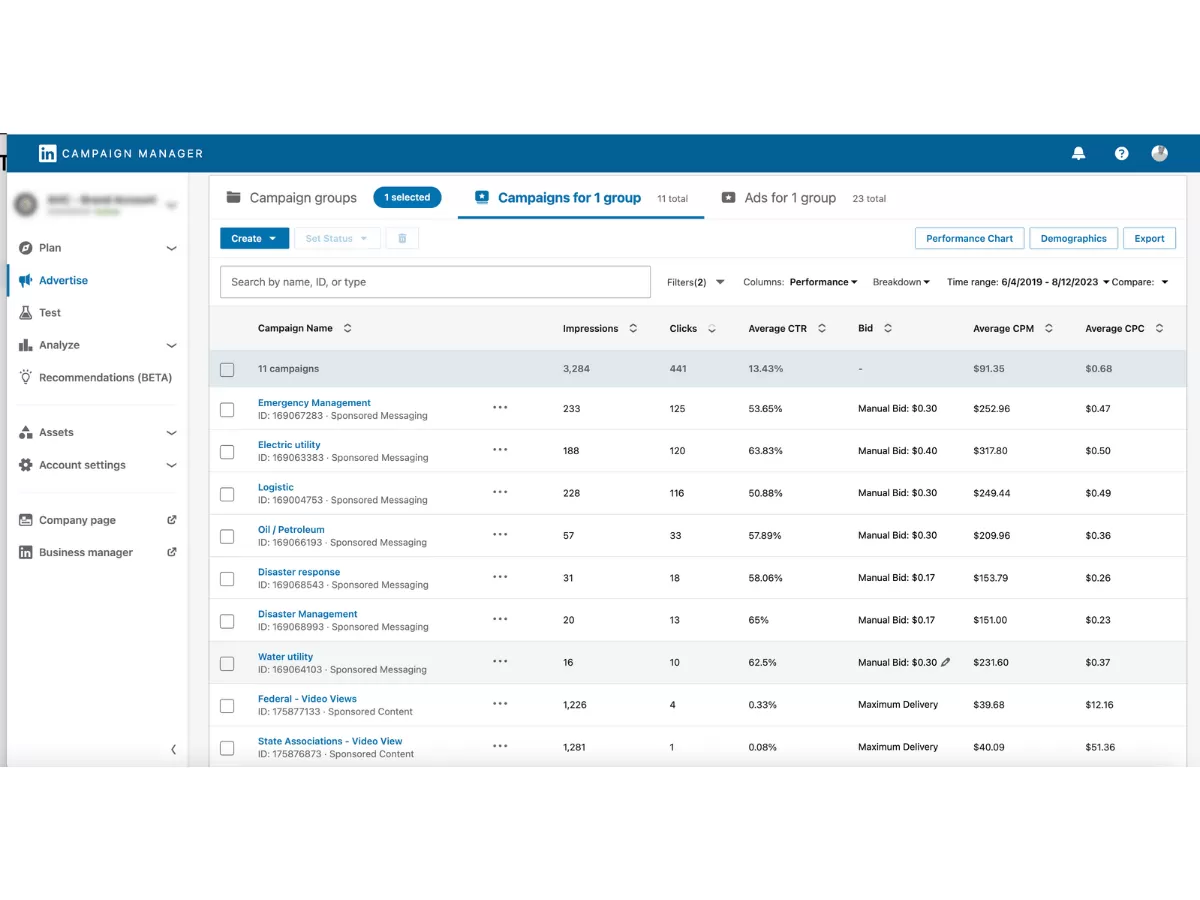Edit bid pencil icon for Water utility
The image size is (1200, 900).
pos(946,662)
